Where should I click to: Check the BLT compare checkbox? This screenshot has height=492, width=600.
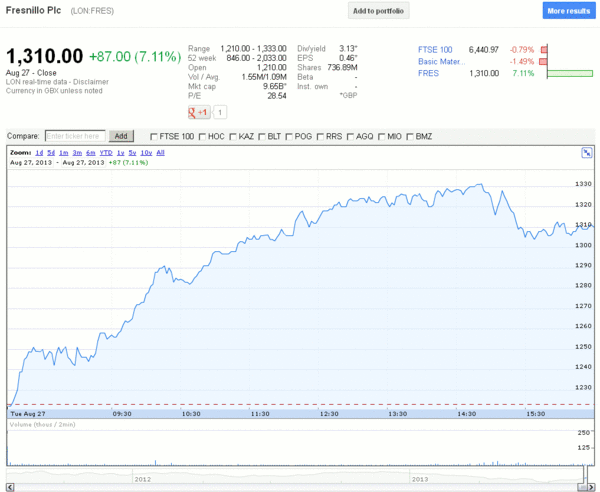tap(262, 137)
